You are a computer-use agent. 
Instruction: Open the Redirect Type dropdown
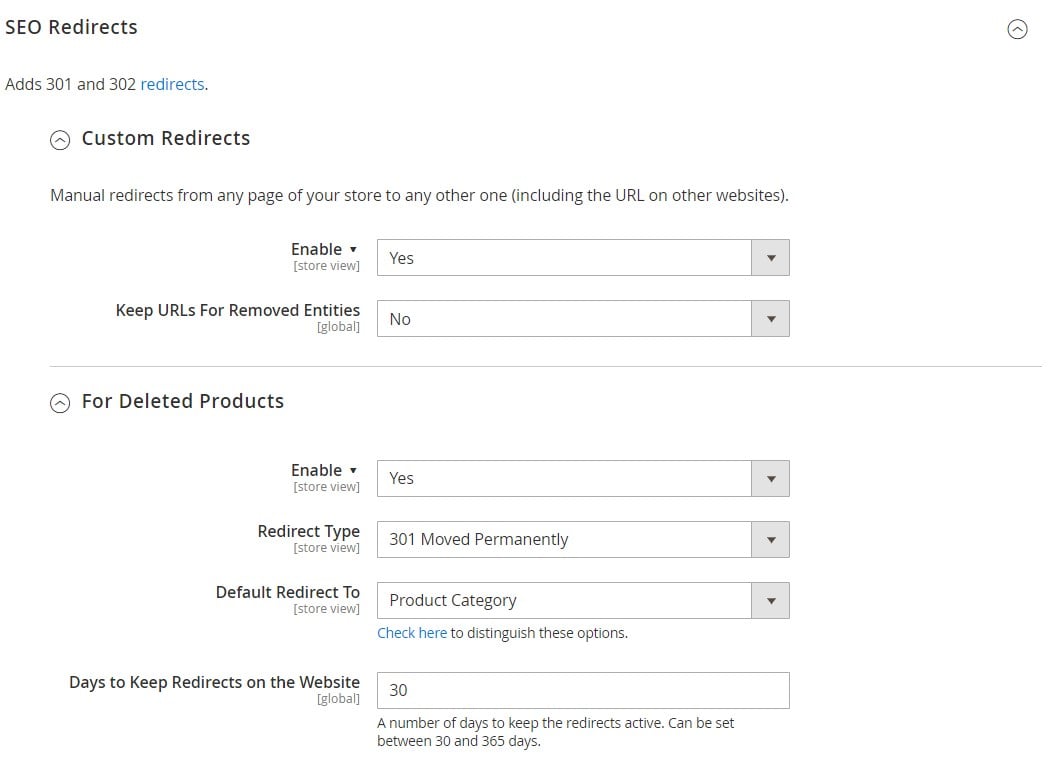(583, 539)
